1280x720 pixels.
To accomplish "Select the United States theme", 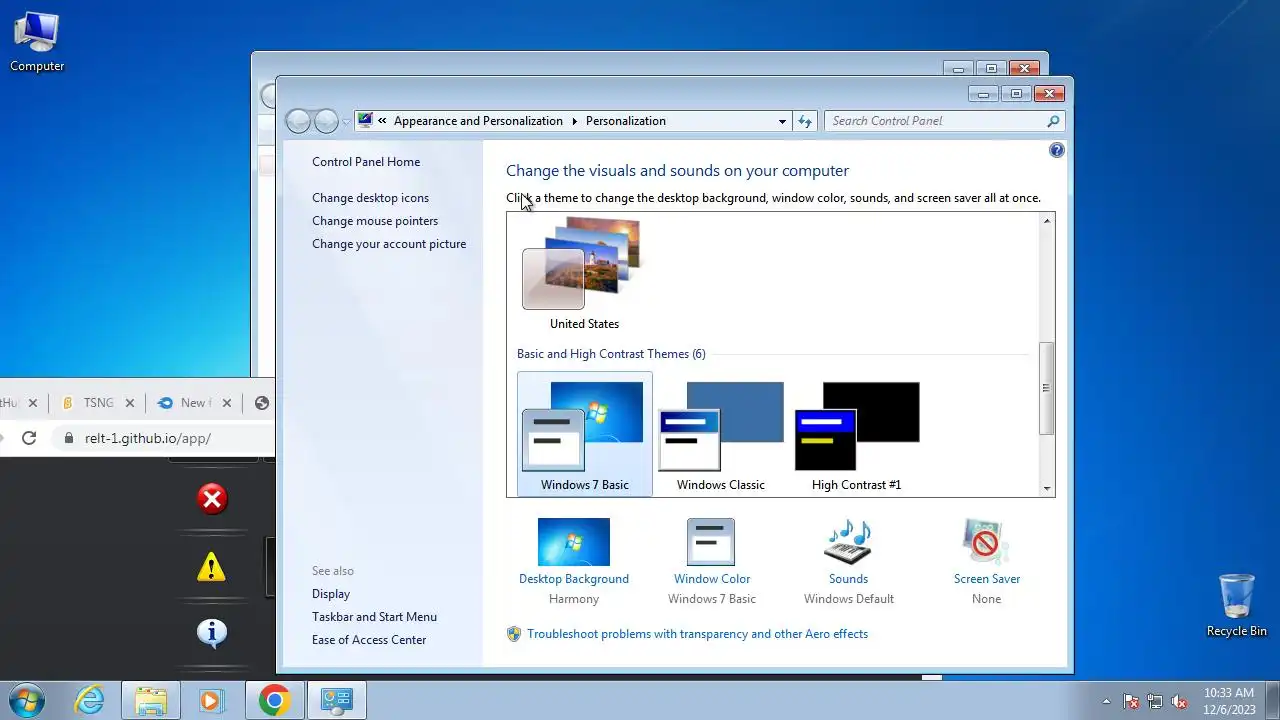I will [584, 274].
